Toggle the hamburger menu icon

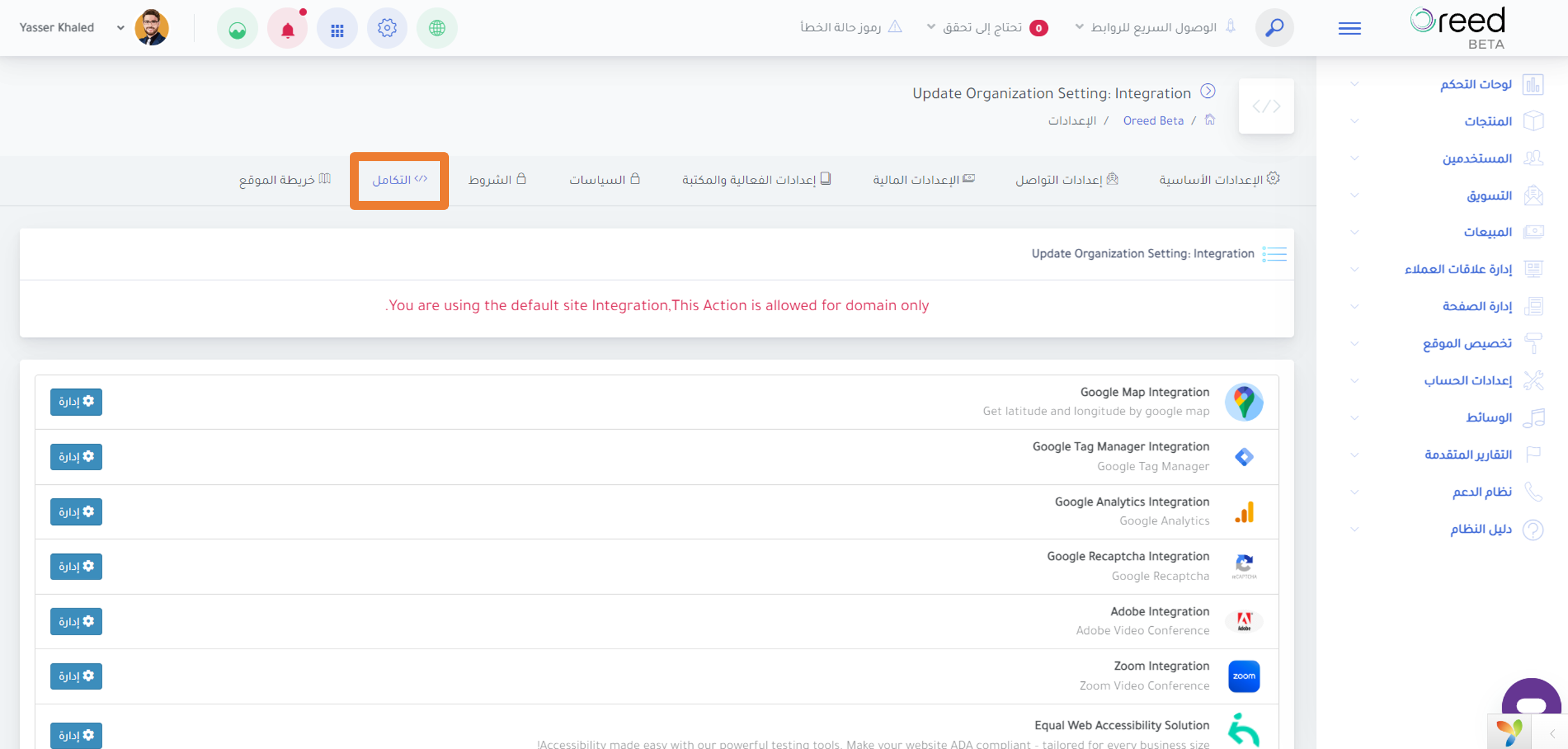(x=1349, y=28)
